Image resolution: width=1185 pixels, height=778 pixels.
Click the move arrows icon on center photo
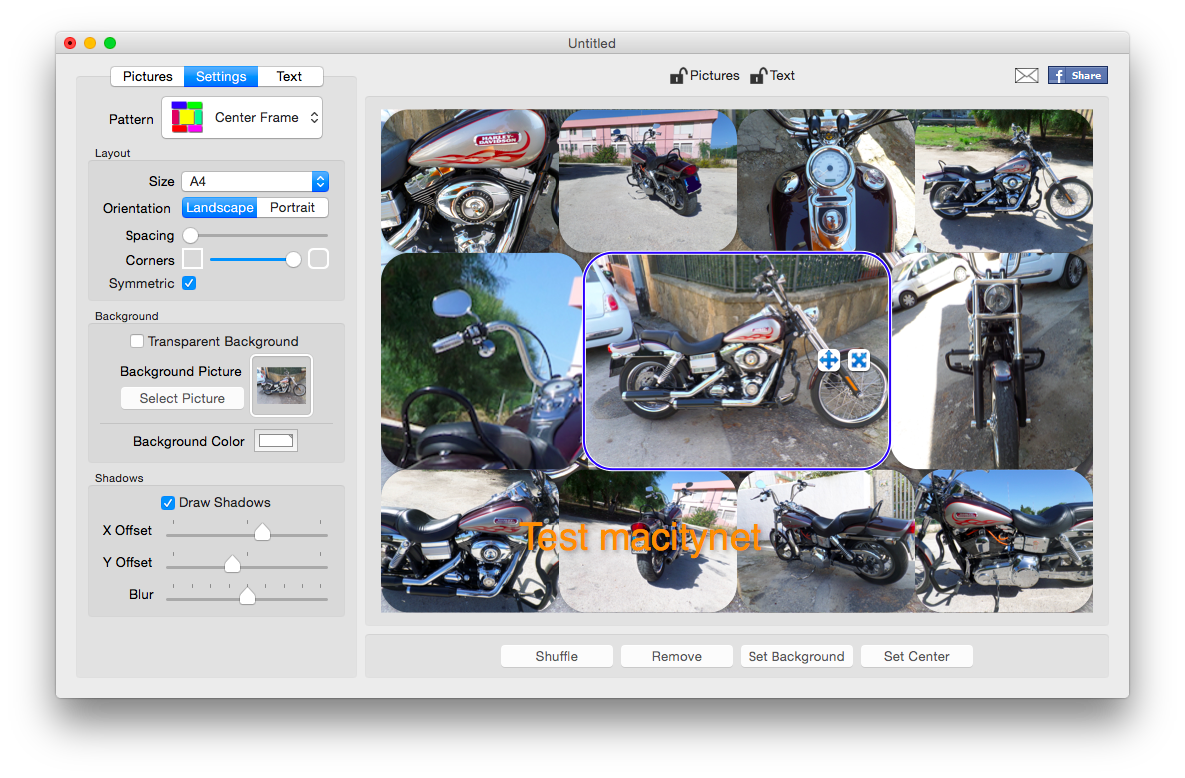click(828, 360)
